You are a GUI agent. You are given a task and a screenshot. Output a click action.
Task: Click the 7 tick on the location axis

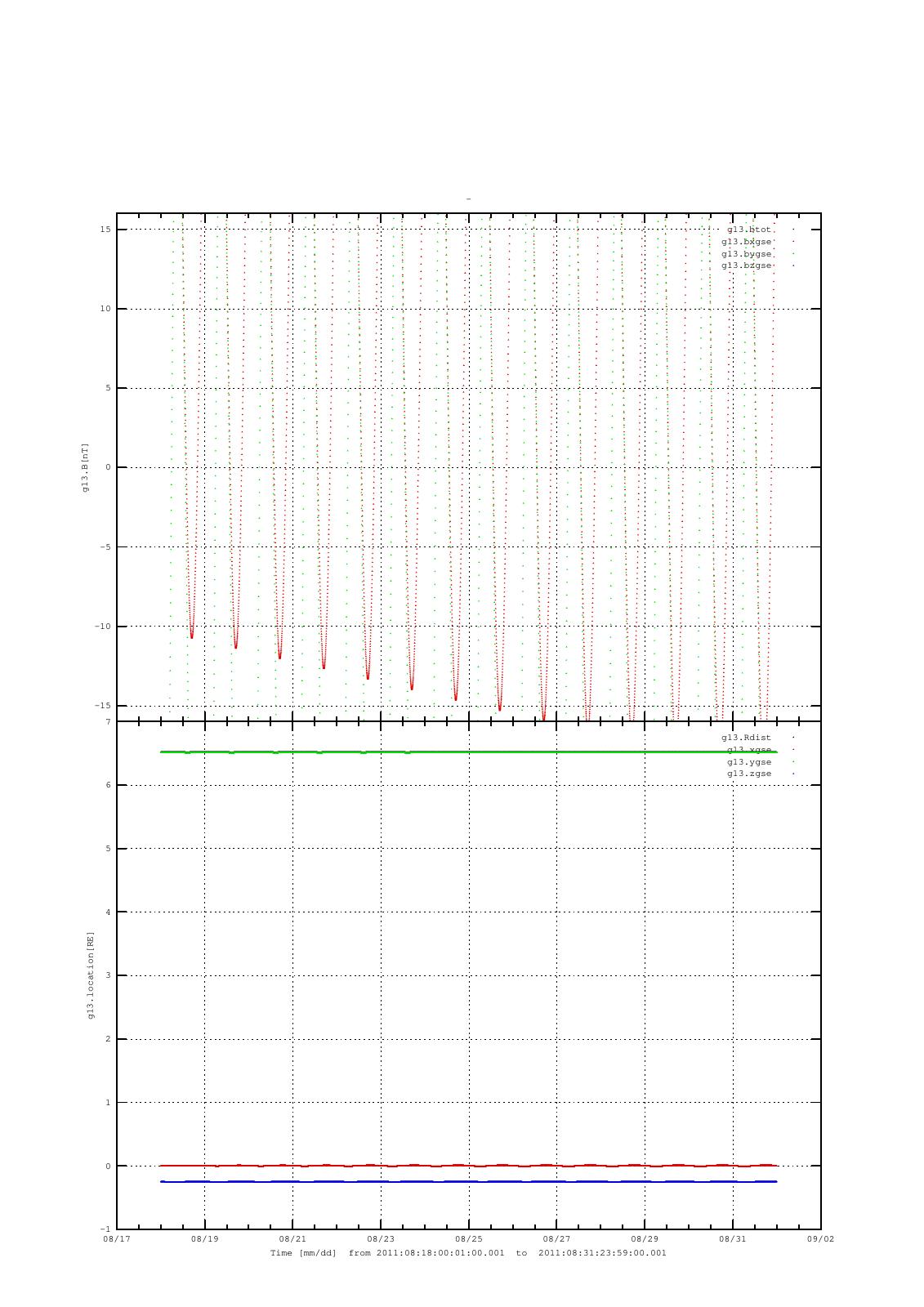108,722
